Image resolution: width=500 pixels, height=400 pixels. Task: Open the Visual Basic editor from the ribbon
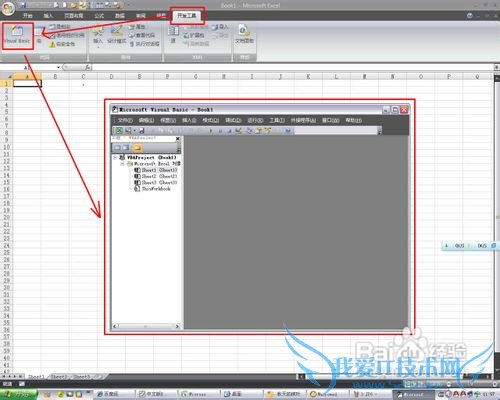click(x=17, y=35)
